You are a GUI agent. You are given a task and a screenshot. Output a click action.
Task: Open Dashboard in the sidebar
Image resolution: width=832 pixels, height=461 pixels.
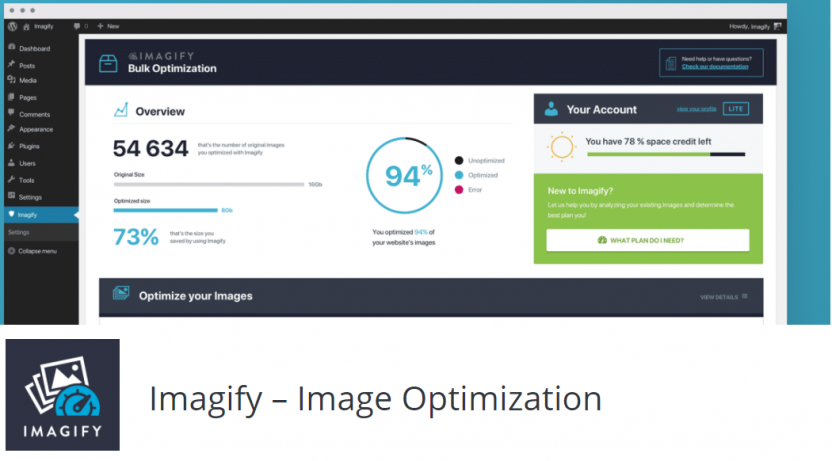pyautogui.click(x=34, y=49)
